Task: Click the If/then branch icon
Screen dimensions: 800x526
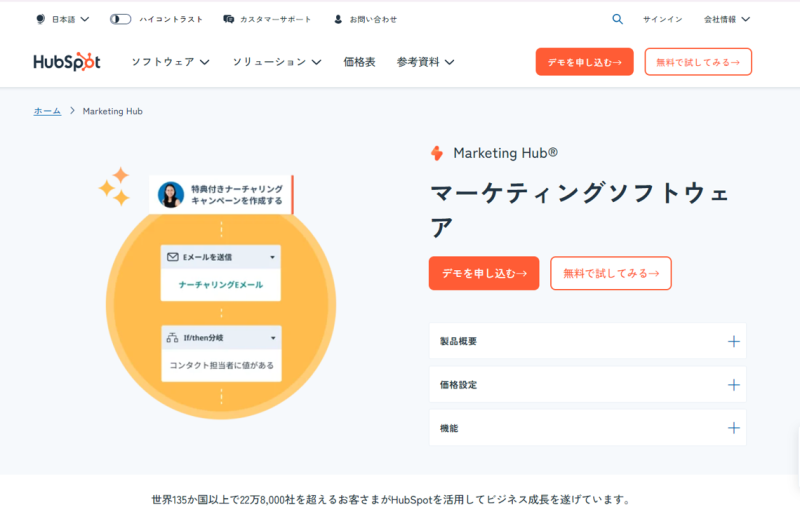Action: pyautogui.click(x=172, y=338)
